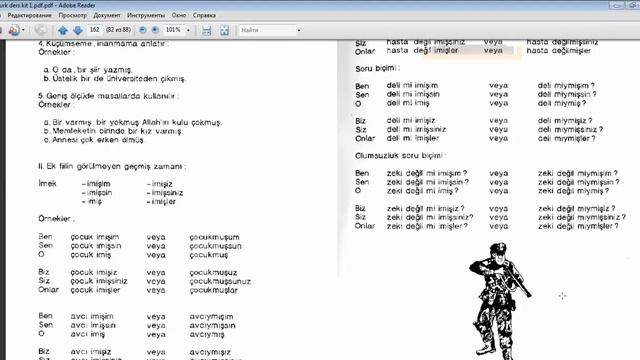Minimize the Adobe Reader window
This screenshot has height=360, width=640.
coord(617,5)
